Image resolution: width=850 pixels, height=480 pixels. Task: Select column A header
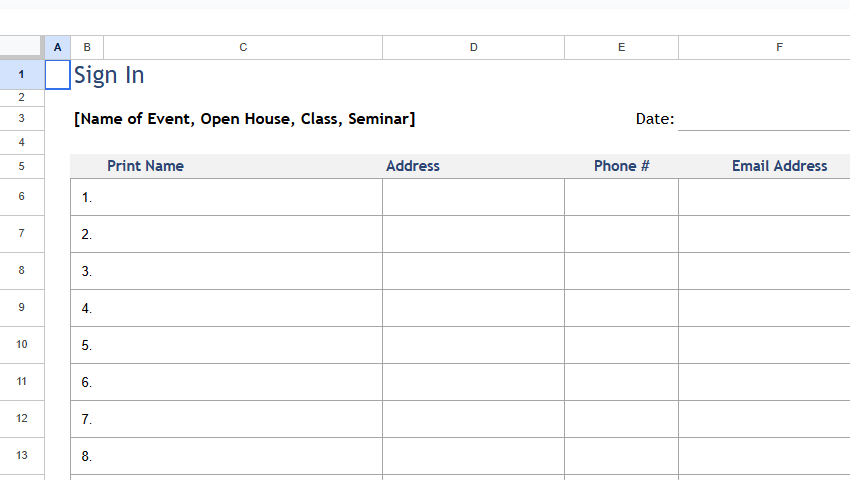click(57, 47)
